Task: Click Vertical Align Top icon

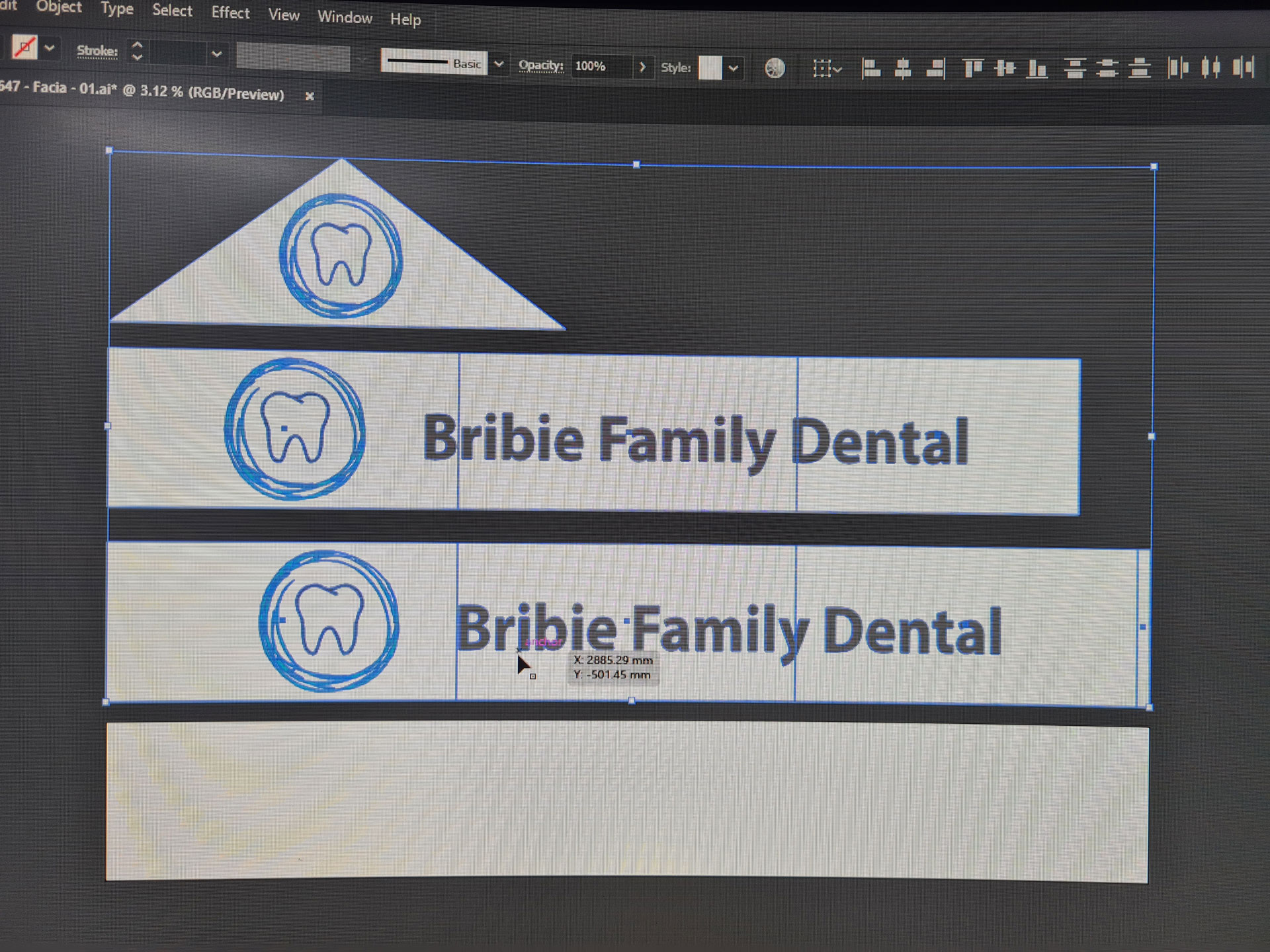Action: (x=973, y=67)
